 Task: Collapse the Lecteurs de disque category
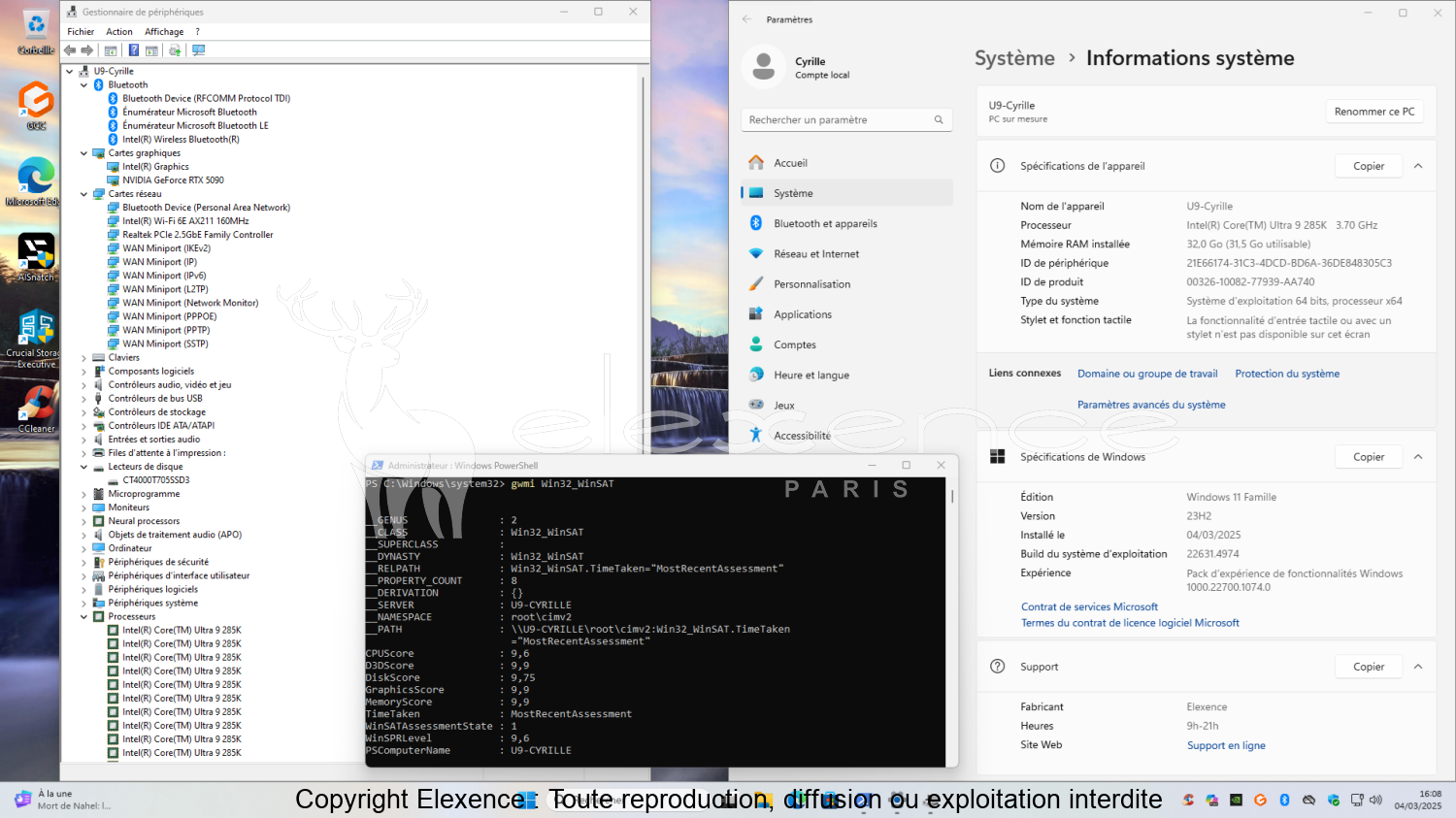pos(83,467)
